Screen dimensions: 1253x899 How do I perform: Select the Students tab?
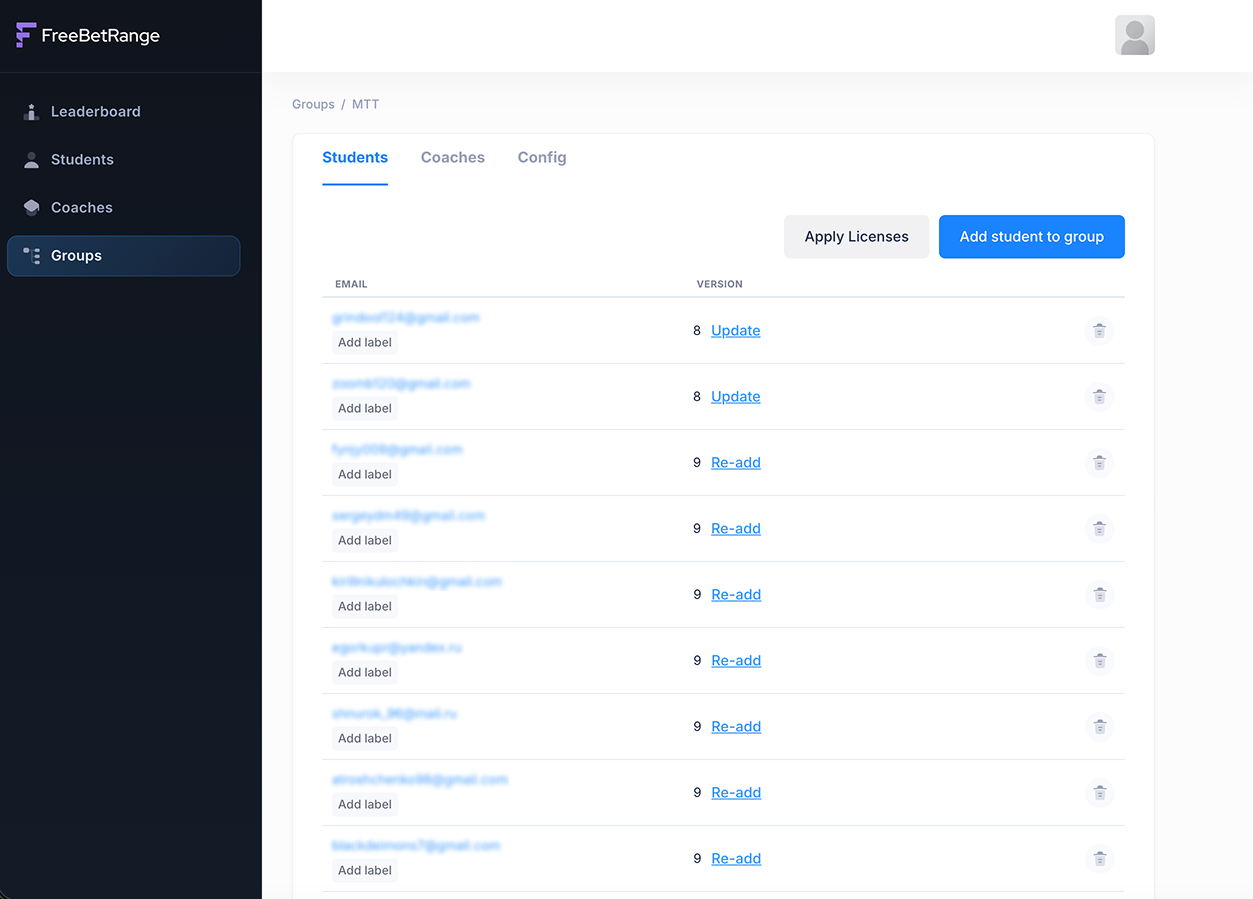click(x=355, y=157)
